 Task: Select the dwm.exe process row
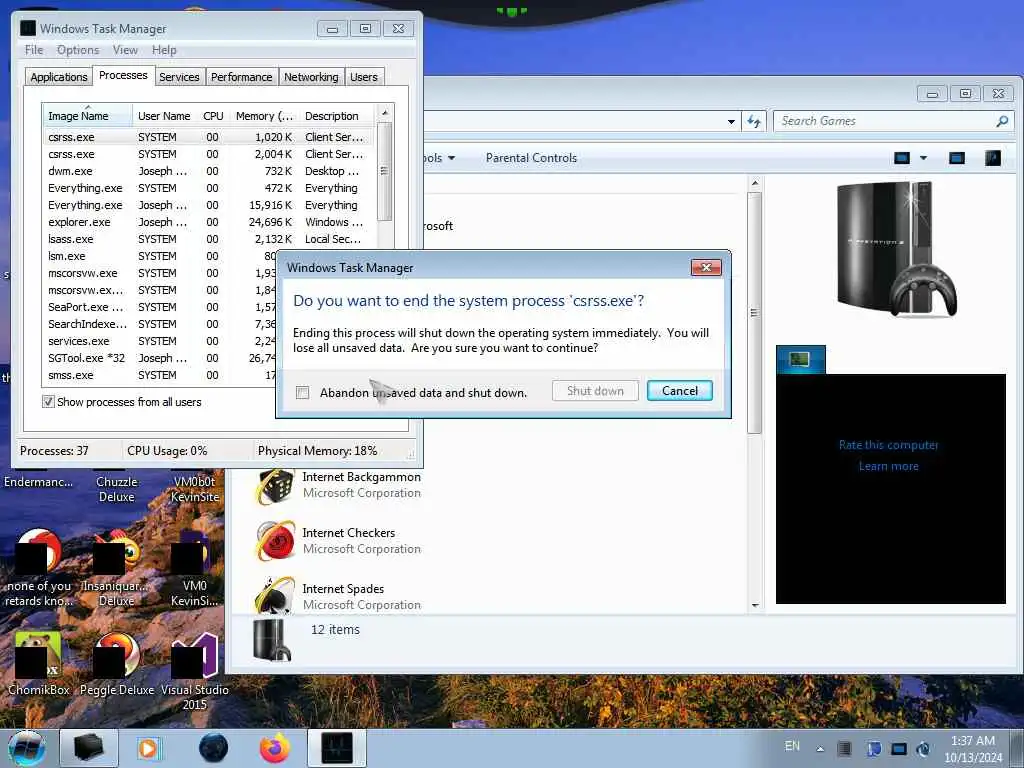click(x=208, y=171)
